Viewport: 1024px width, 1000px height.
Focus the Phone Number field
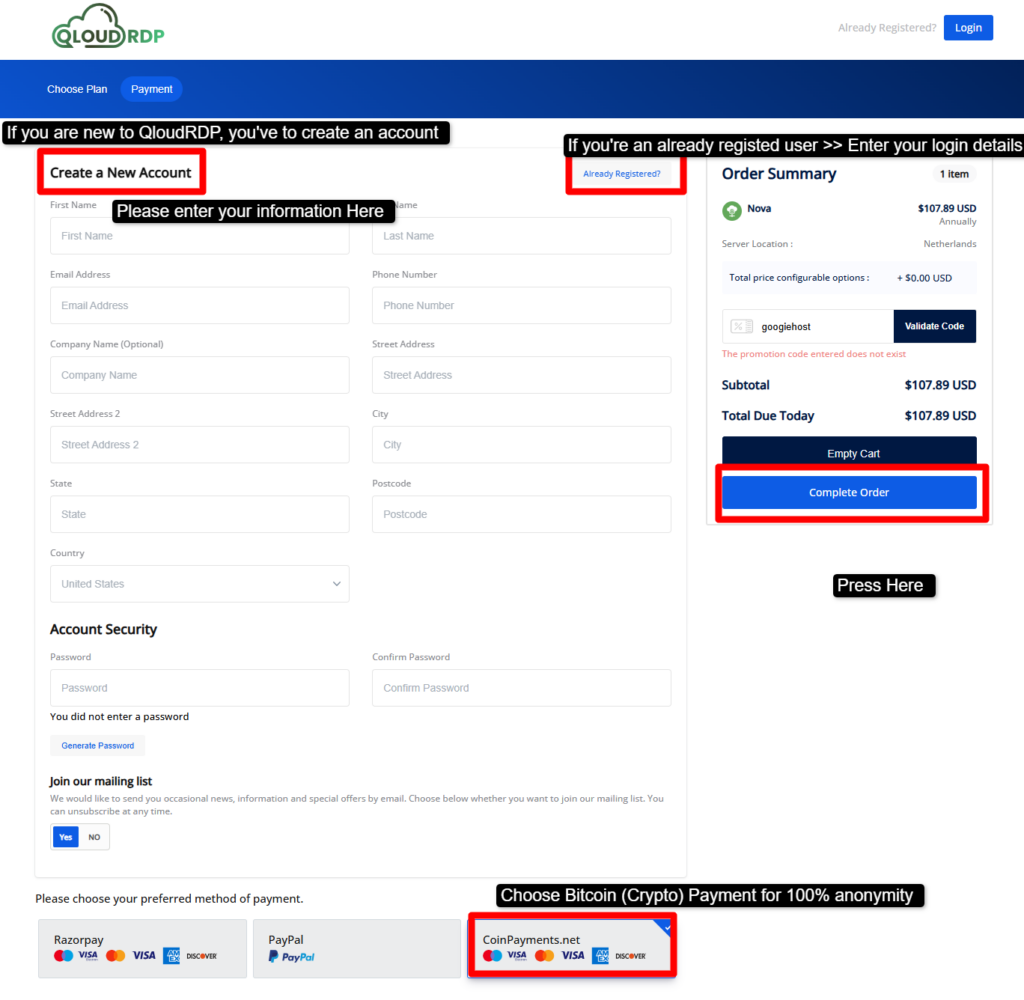tap(522, 305)
